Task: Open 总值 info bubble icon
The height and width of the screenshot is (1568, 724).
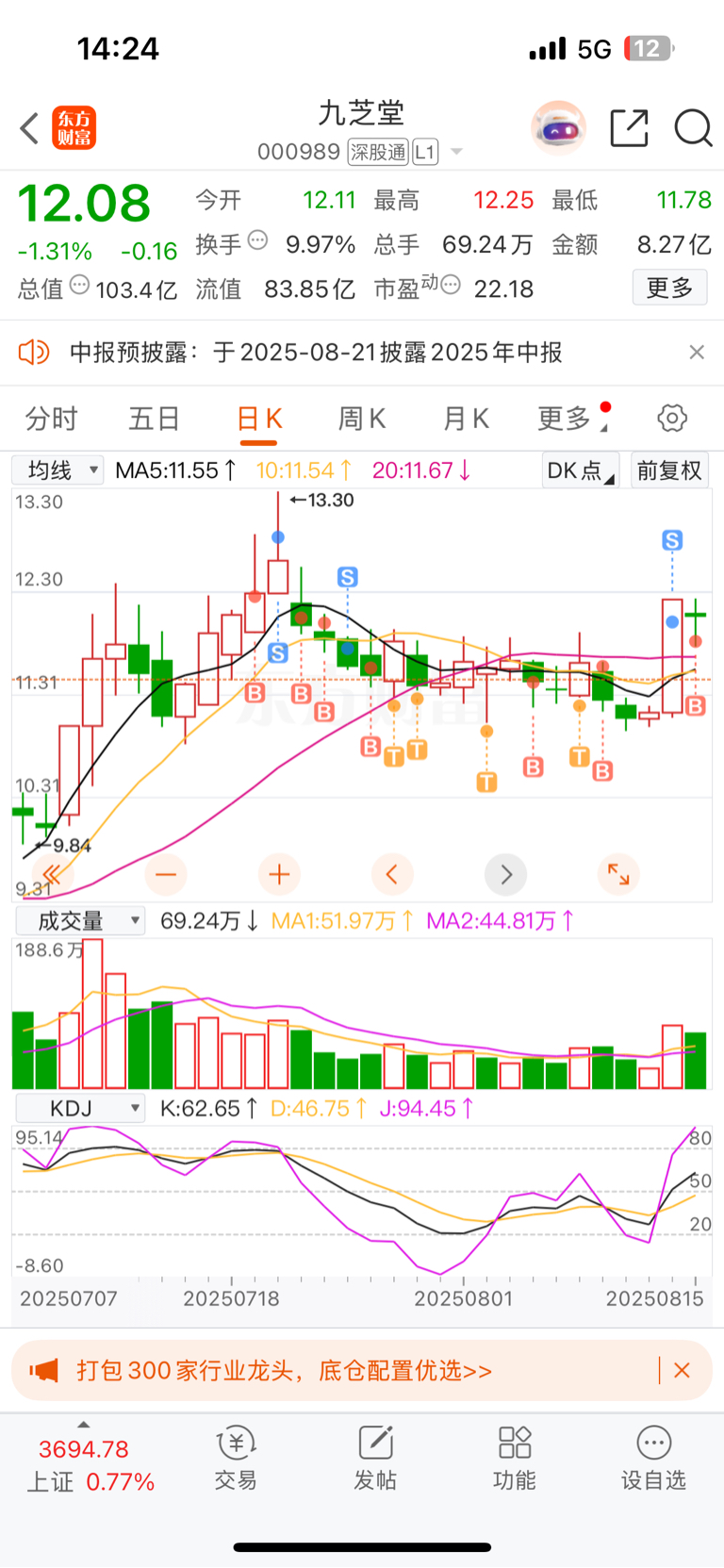Action: (80, 285)
